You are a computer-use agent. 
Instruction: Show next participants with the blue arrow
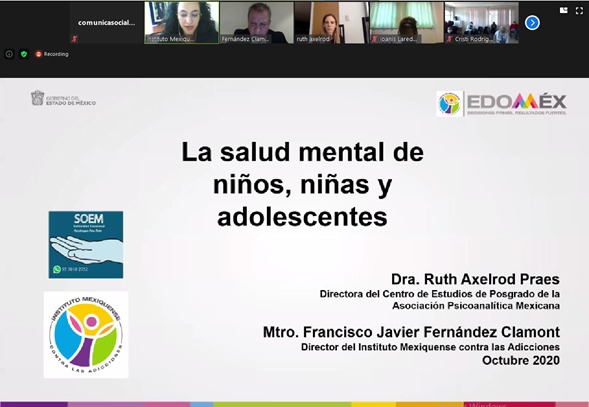click(x=532, y=23)
